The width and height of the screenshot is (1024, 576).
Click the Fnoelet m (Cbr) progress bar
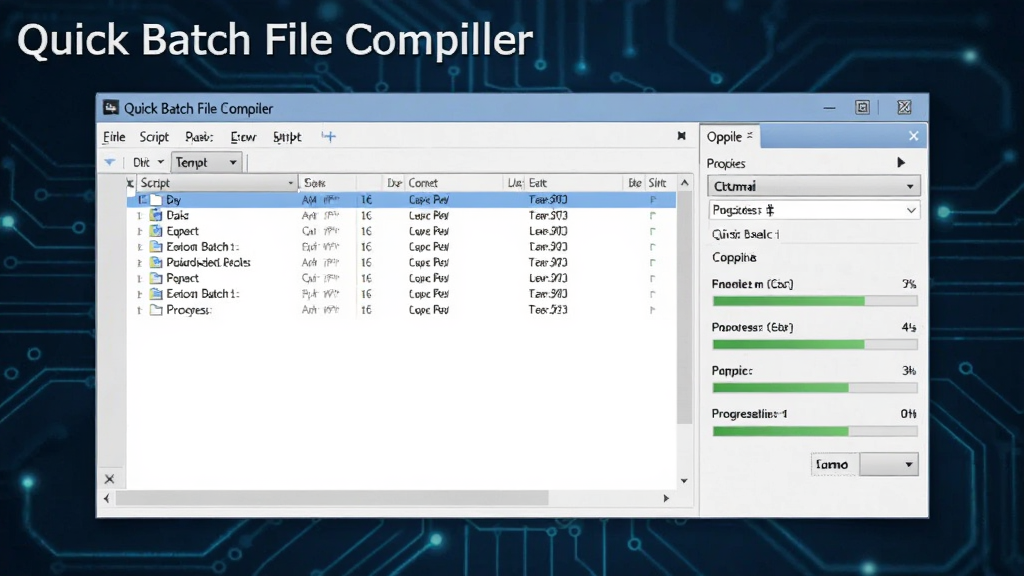coord(815,301)
